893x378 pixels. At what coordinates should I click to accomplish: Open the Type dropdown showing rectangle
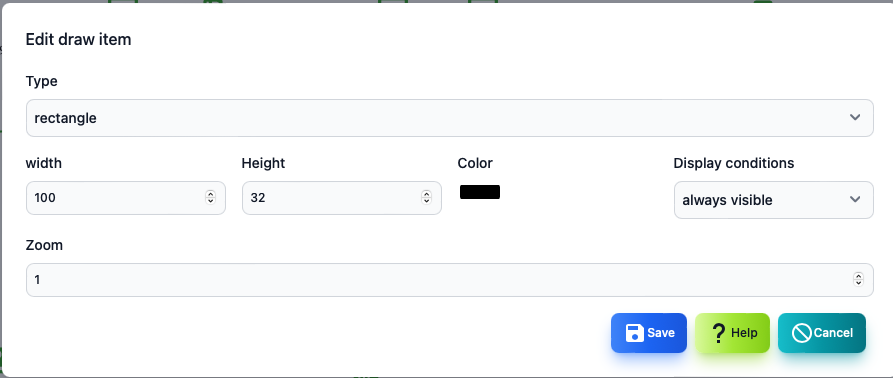pyautogui.click(x=449, y=118)
